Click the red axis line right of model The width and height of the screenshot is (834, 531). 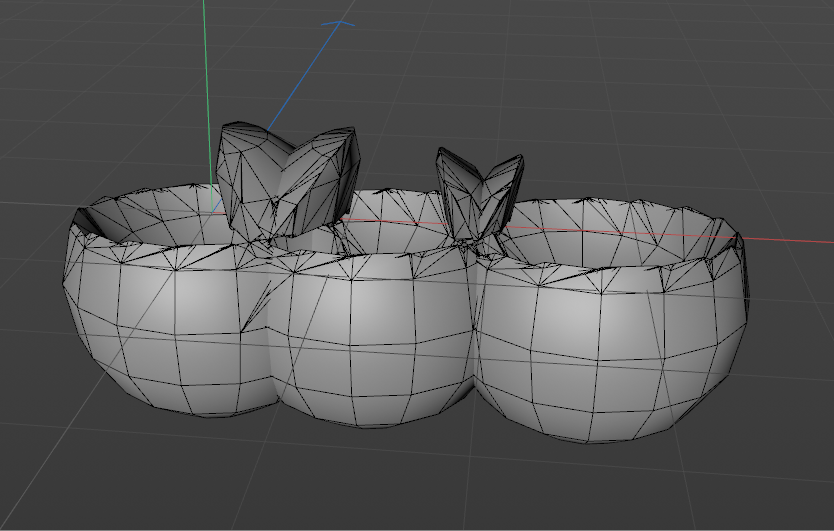pyautogui.click(x=790, y=241)
